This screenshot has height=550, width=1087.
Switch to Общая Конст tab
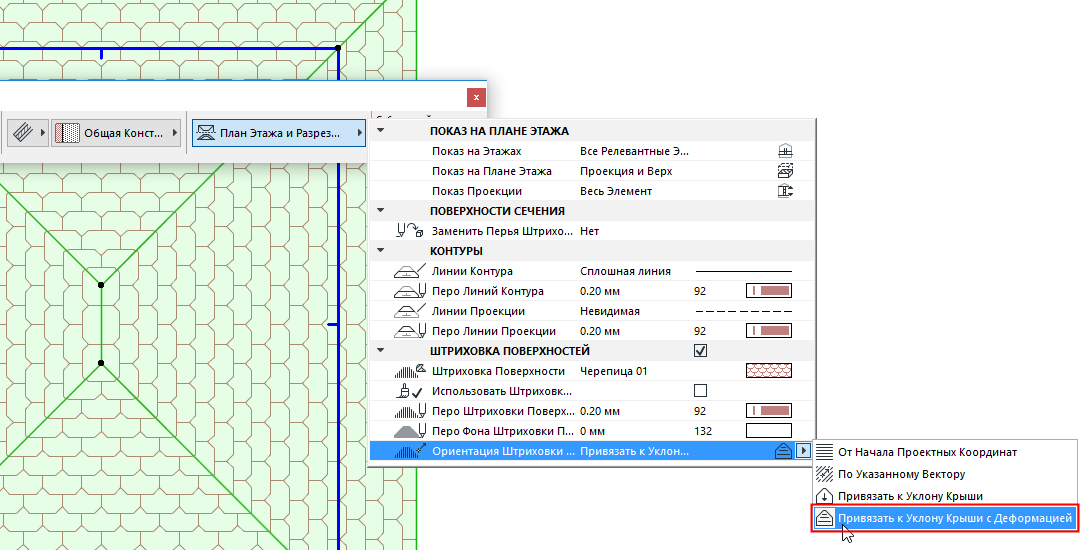click(x=117, y=132)
